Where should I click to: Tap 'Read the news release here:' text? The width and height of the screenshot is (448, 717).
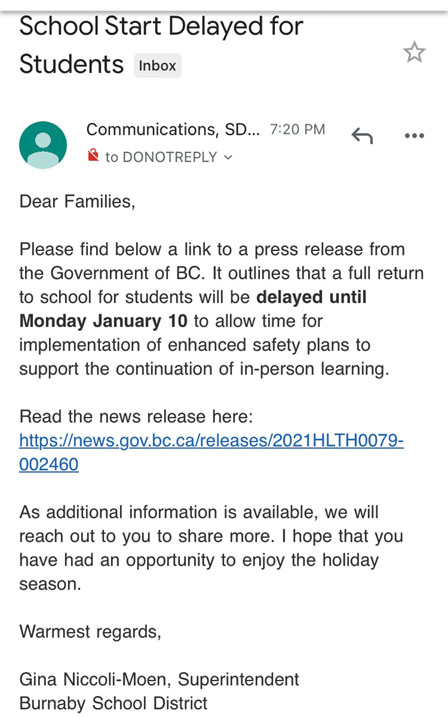tap(136, 417)
